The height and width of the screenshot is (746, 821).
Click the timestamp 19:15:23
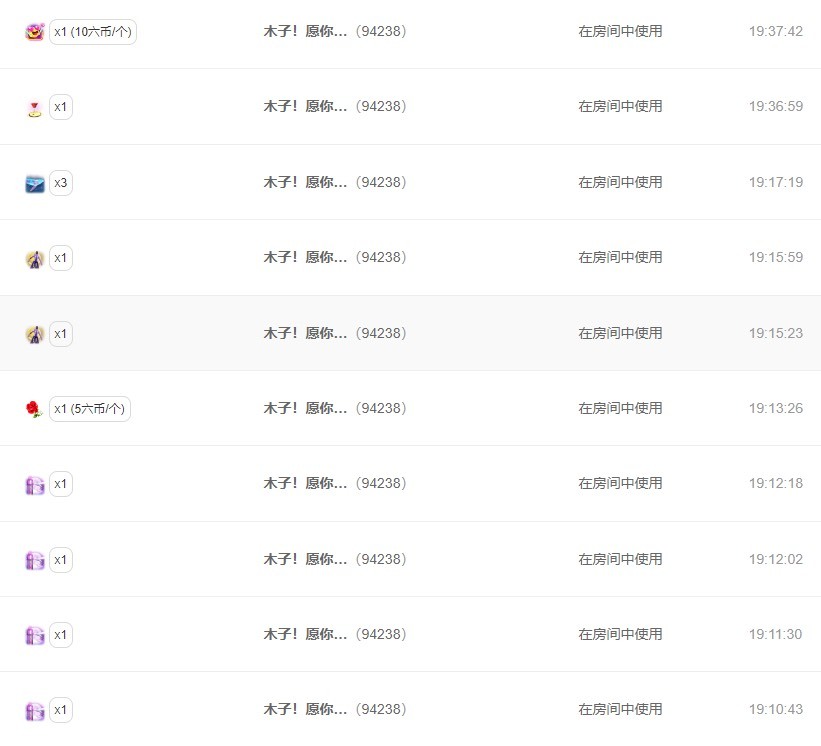point(775,333)
